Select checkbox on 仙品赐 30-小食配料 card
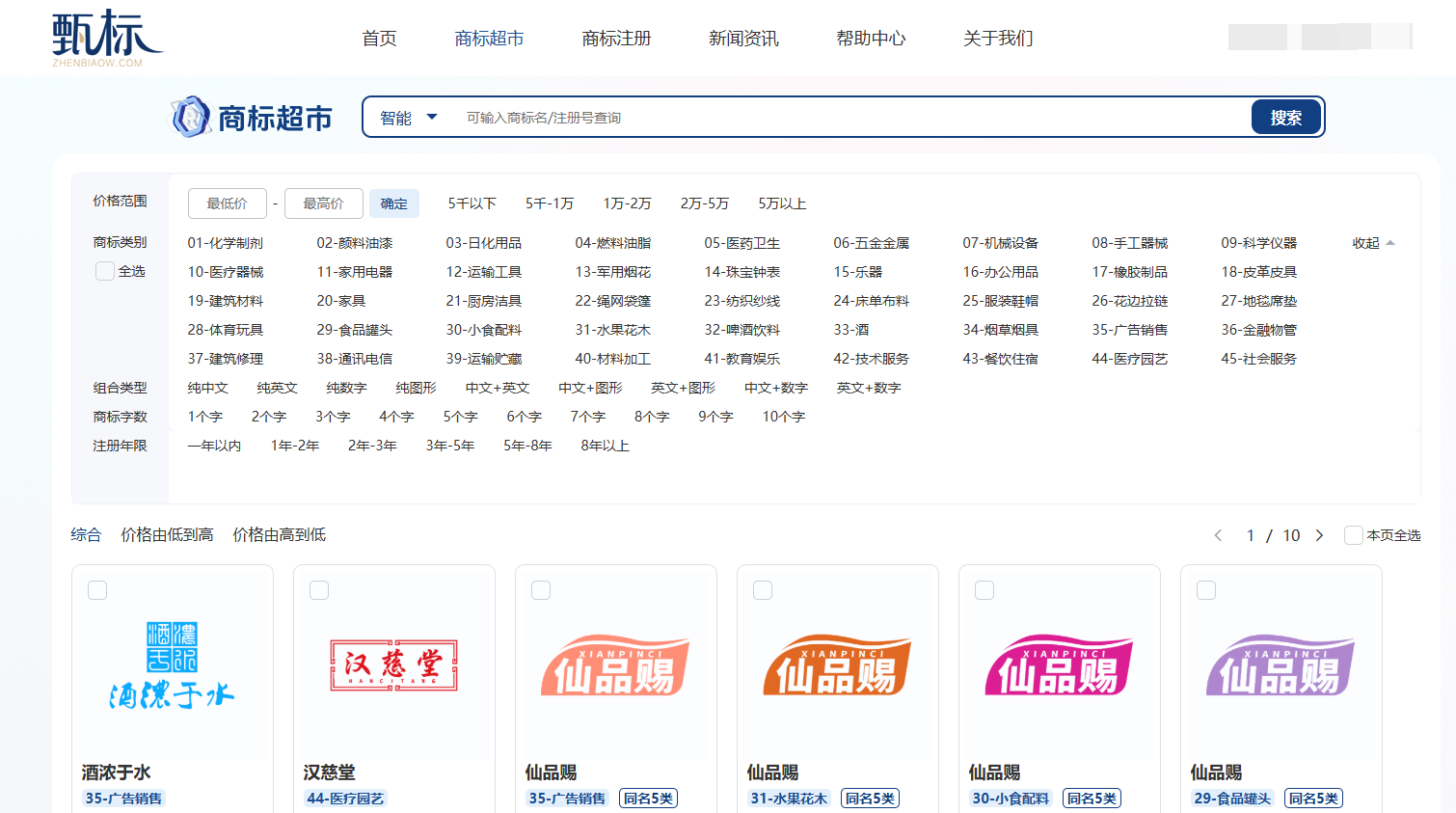The height and width of the screenshot is (813, 1456). [x=984, y=590]
